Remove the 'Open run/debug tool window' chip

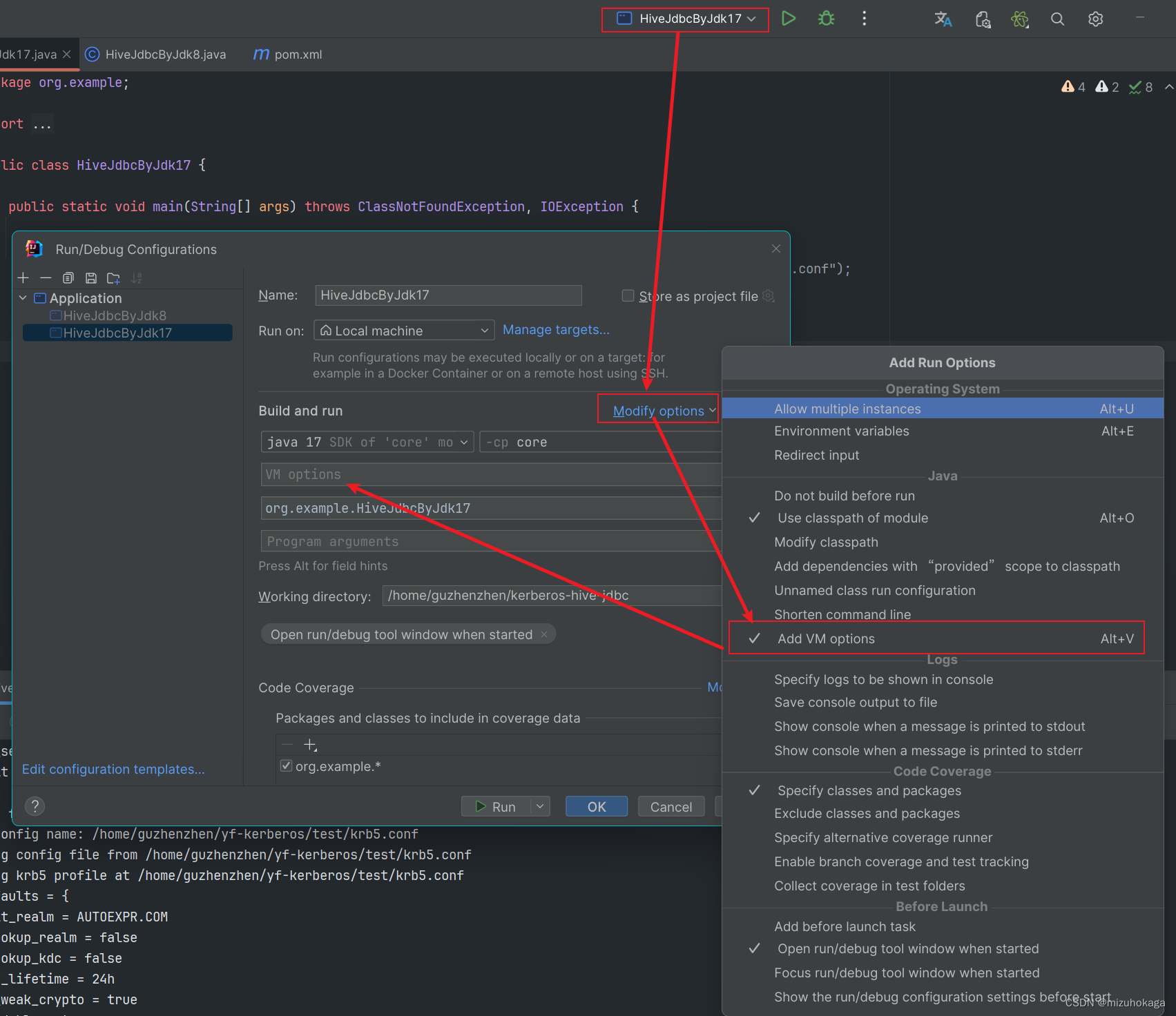pyautogui.click(x=544, y=634)
